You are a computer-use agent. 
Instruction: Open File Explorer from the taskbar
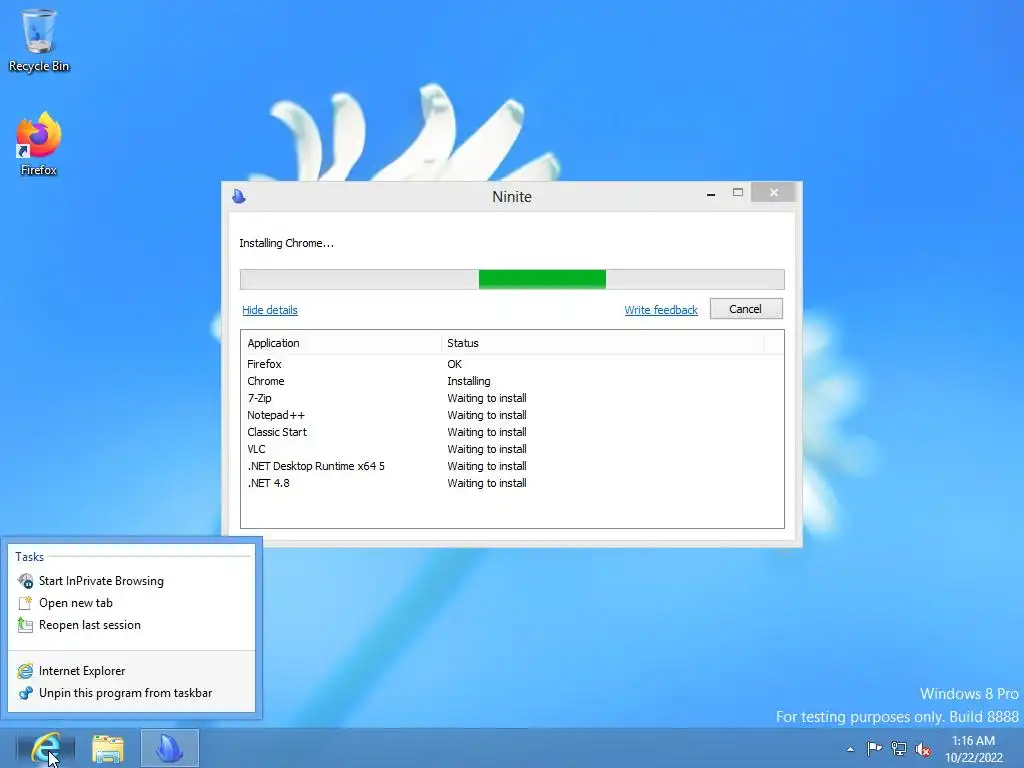tap(108, 748)
